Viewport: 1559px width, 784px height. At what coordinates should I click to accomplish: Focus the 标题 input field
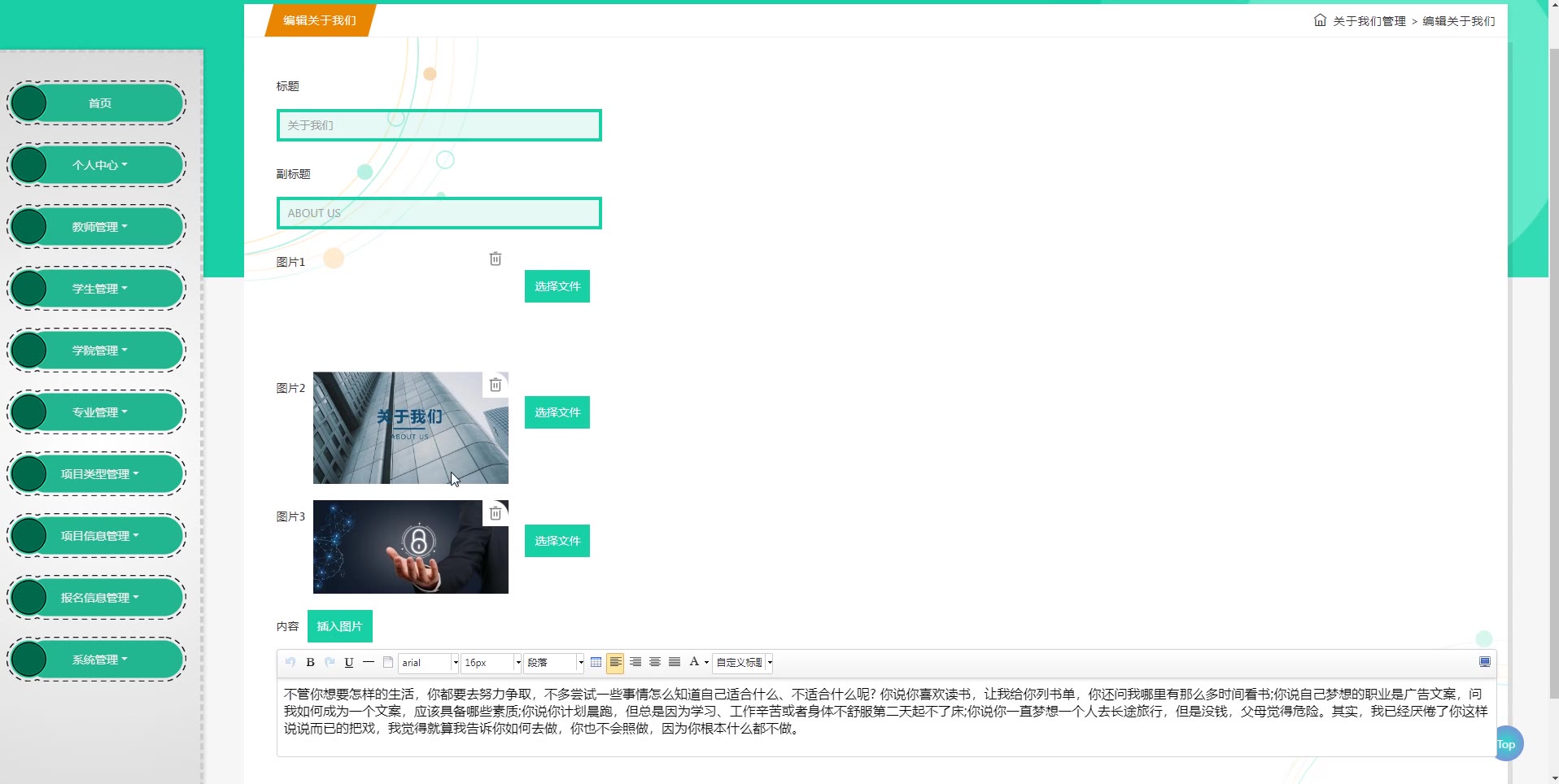439,125
